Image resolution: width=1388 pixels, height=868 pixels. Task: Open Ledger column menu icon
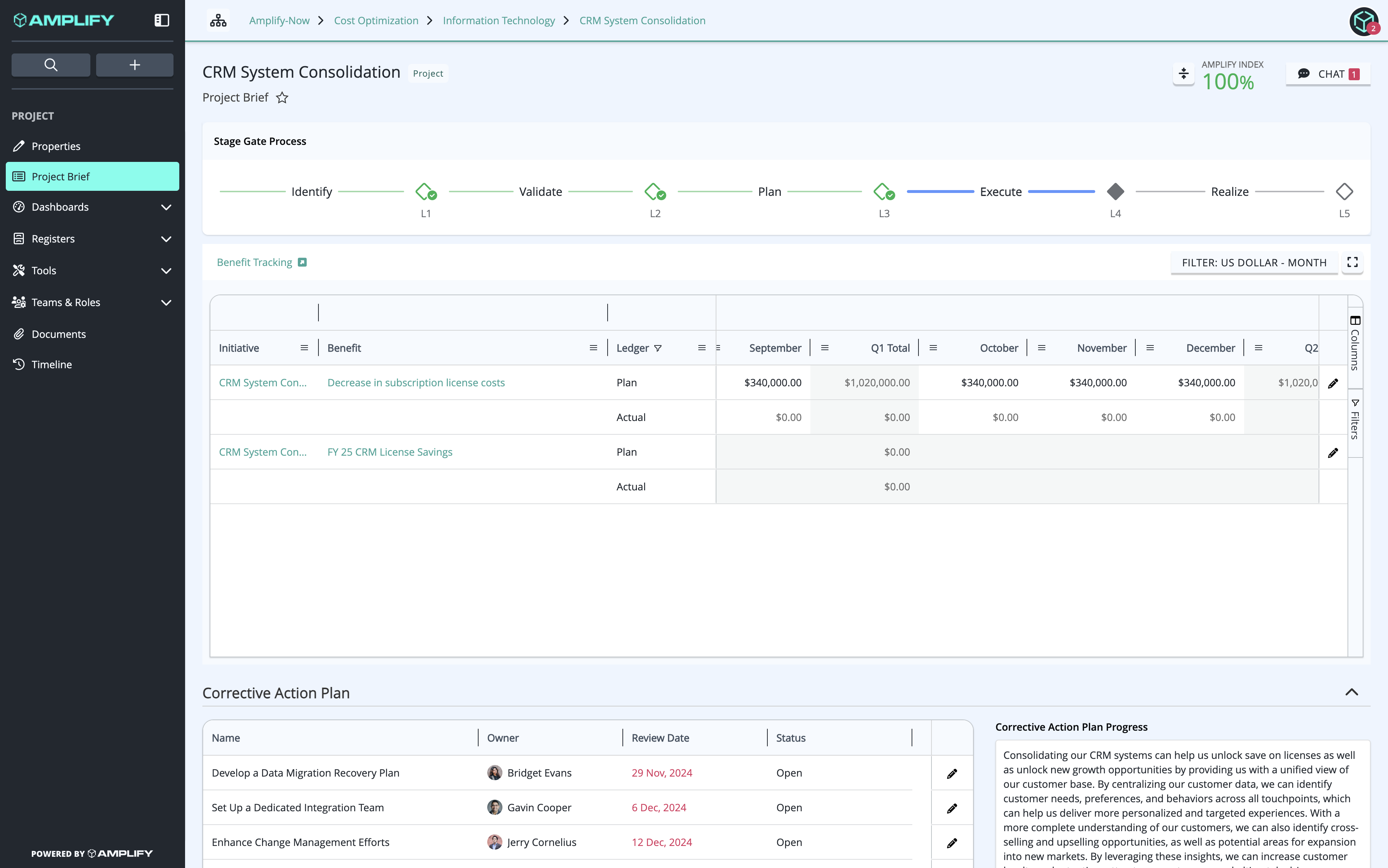pos(702,348)
